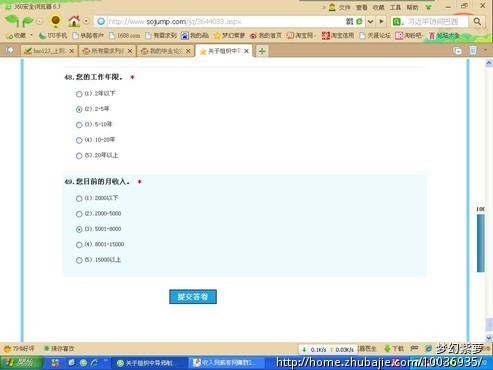Screen dimensions: 493x370
Task: Select the 2-5年 work years option
Action: pos(79,110)
